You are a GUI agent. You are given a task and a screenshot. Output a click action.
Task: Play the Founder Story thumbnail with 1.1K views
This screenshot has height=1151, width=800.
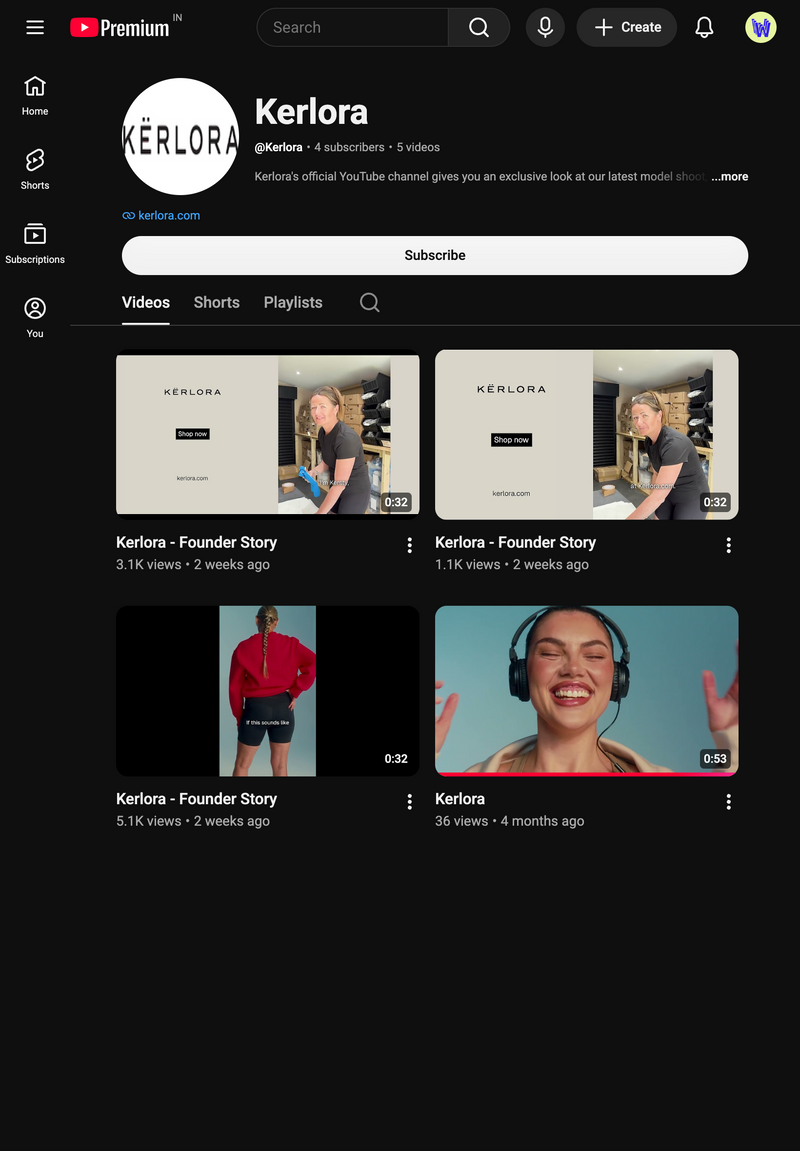(x=586, y=435)
